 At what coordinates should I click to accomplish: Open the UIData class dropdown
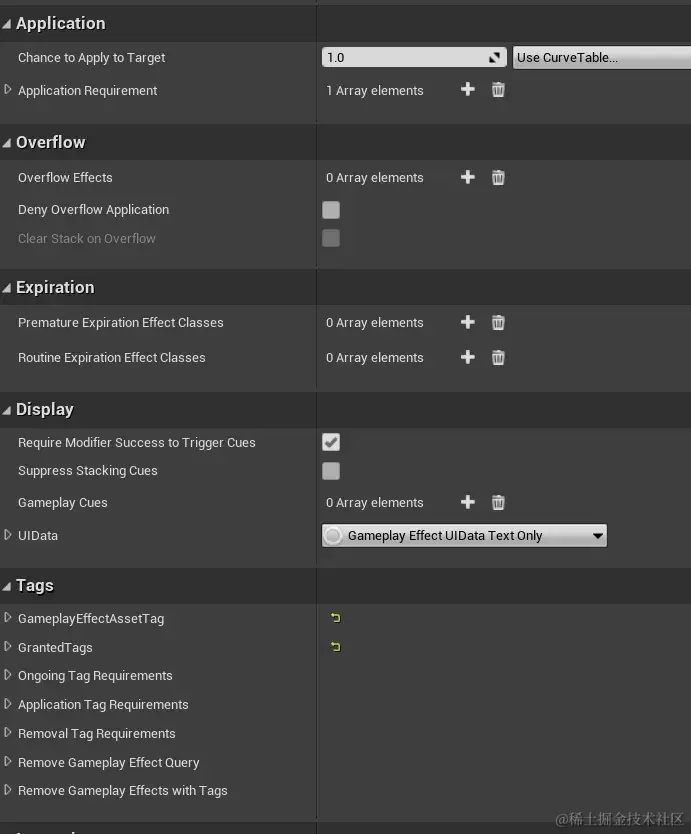point(464,536)
